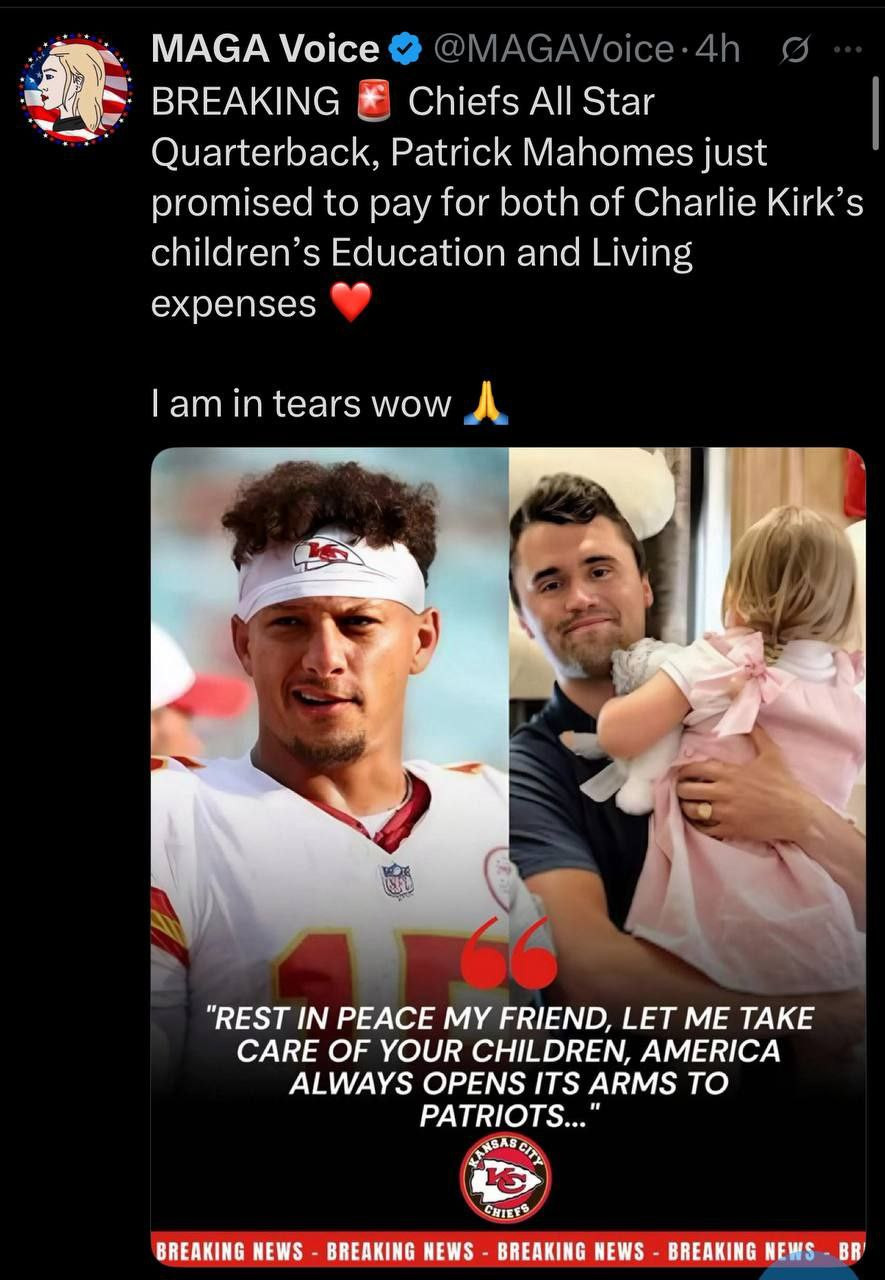Click the "REST IN PEACE MY FRIEND" quote text
The width and height of the screenshot is (885, 1280).
tap(509, 1067)
